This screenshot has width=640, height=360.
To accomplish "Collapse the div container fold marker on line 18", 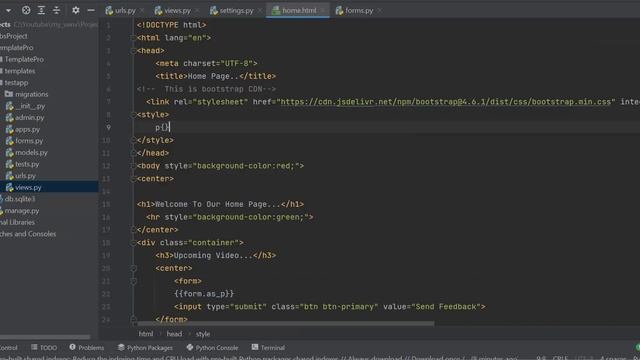I will (x=133, y=242).
